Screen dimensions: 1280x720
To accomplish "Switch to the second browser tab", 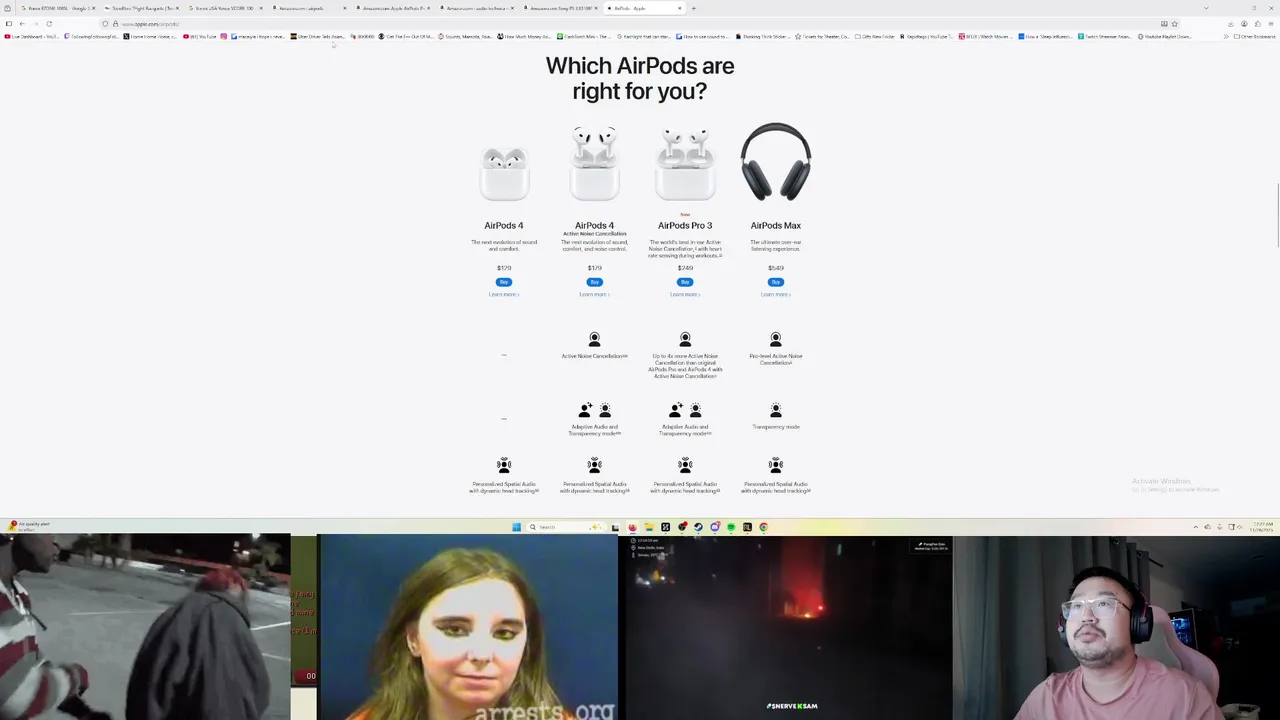I will tap(140, 8).
